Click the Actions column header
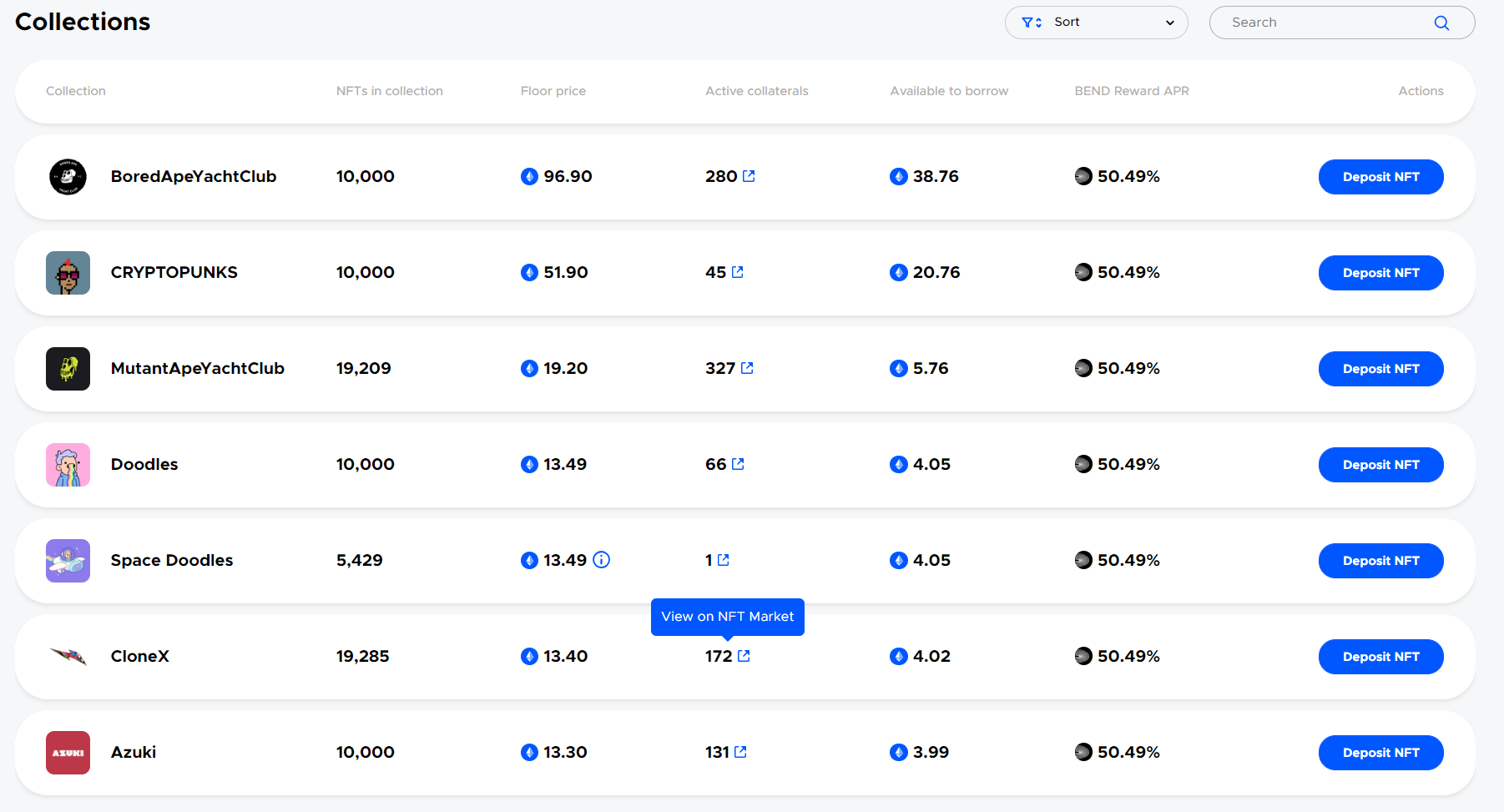This screenshot has width=1504, height=812. (x=1421, y=91)
